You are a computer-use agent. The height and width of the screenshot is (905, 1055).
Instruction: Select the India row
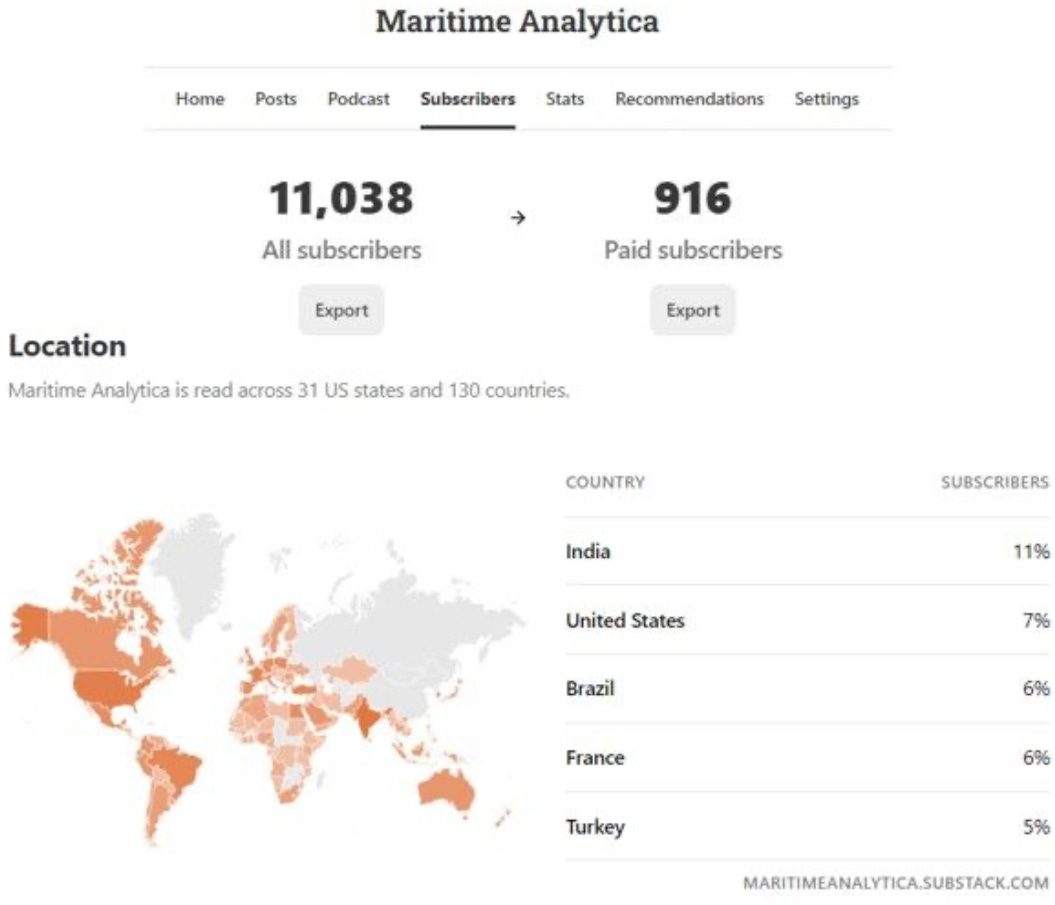coord(807,551)
